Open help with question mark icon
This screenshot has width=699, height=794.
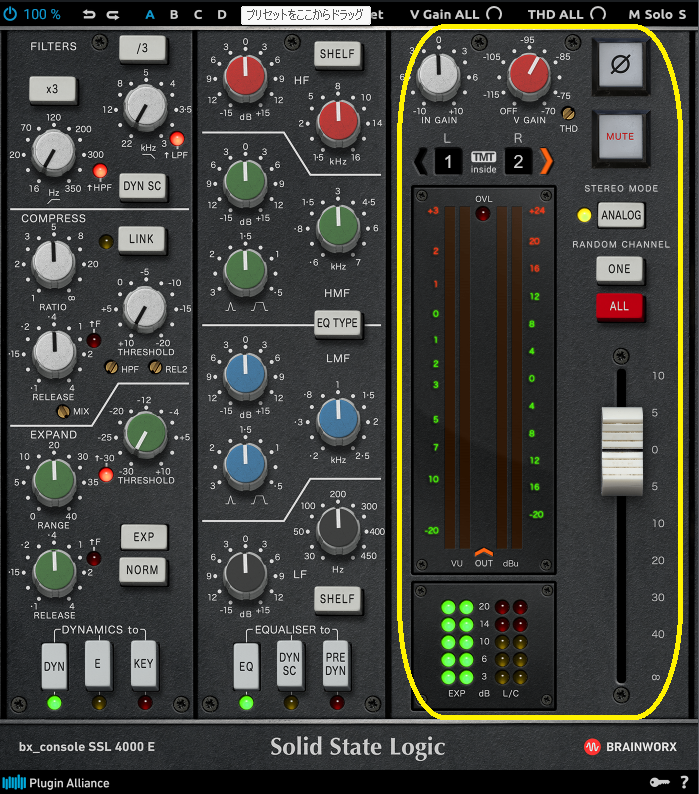[x=684, y=782]
